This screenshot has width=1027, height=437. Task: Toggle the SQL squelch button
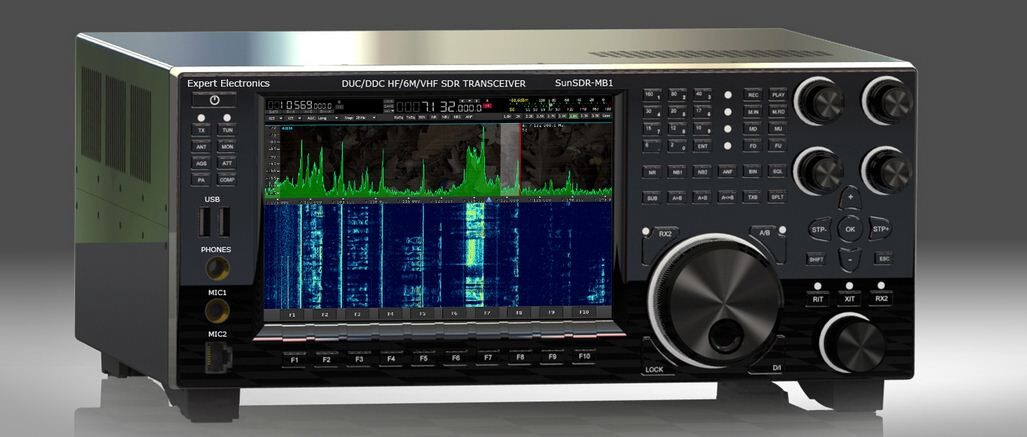point(777,172)
